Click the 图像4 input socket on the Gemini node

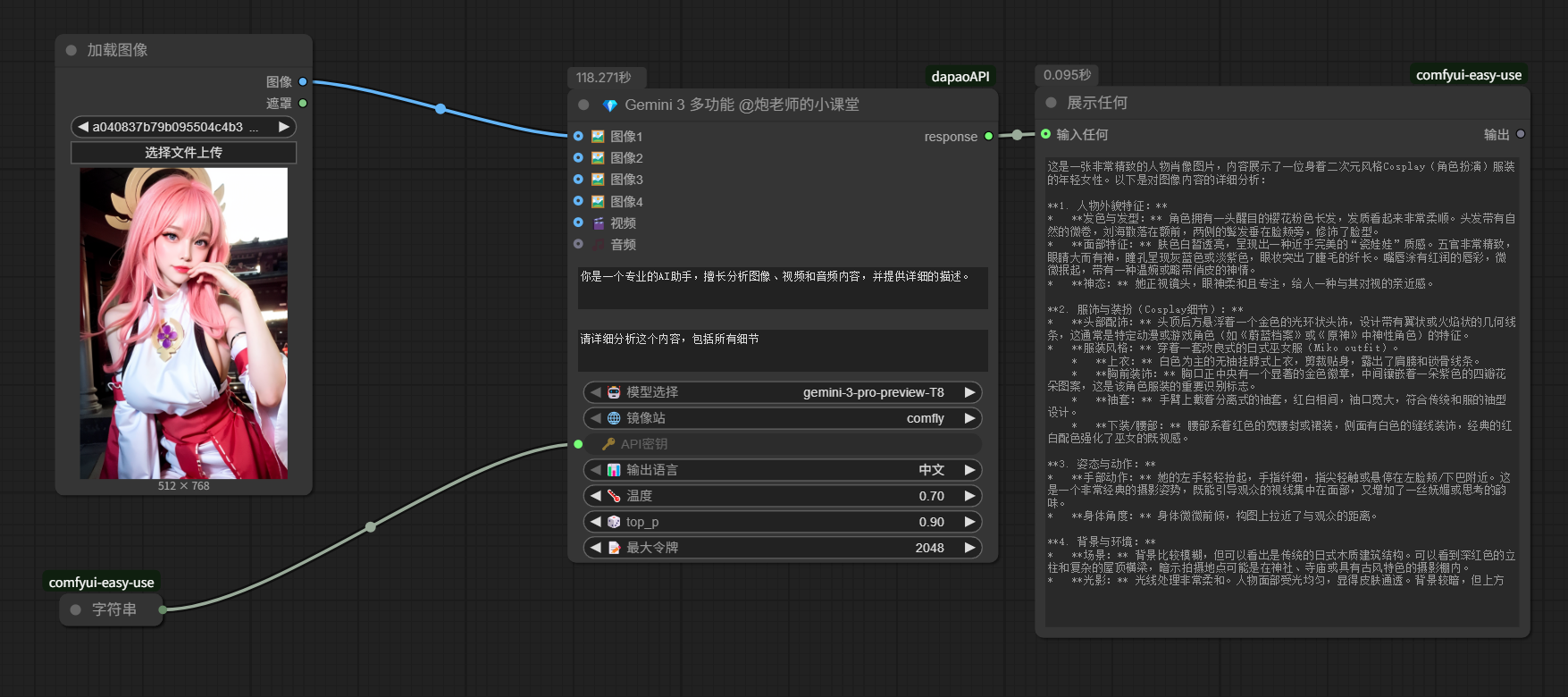[x=578, y=201]
